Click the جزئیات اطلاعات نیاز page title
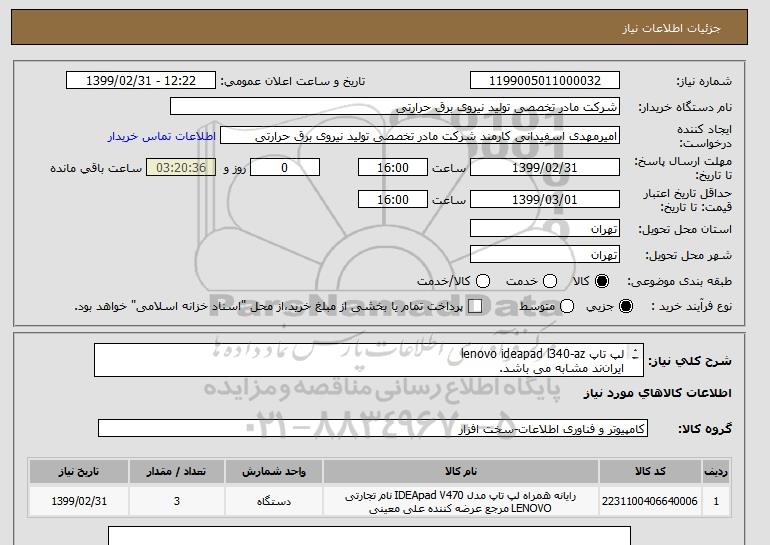Viewport: 770px width, 545px height. (671, 28)
